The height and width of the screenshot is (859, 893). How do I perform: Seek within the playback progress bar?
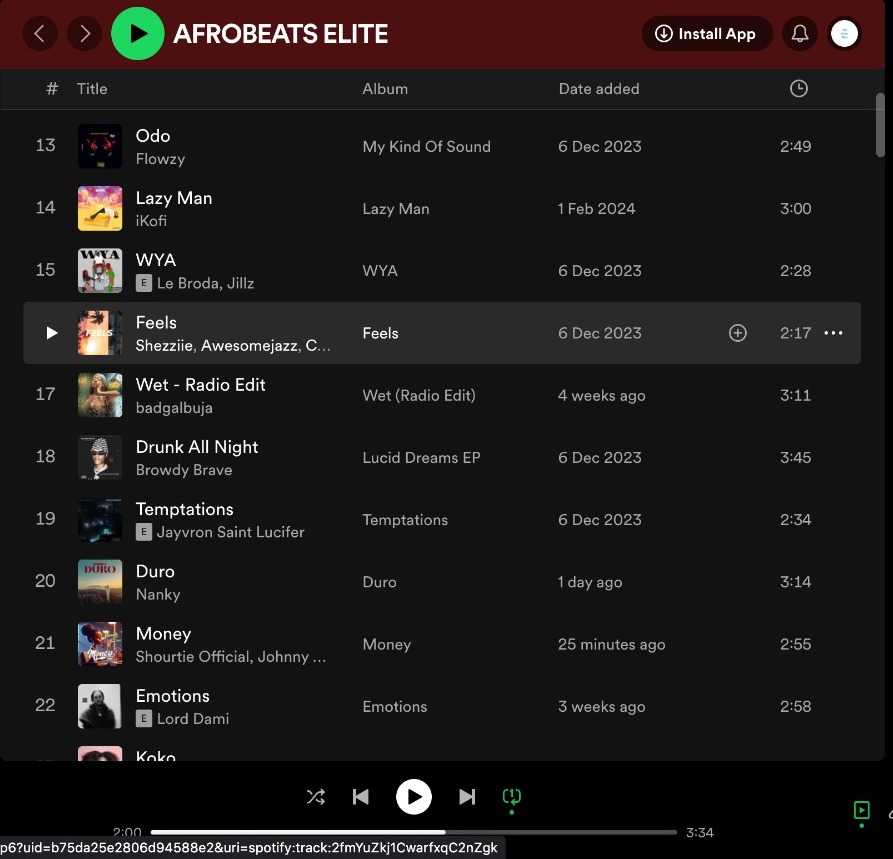[x=413, y=832]
